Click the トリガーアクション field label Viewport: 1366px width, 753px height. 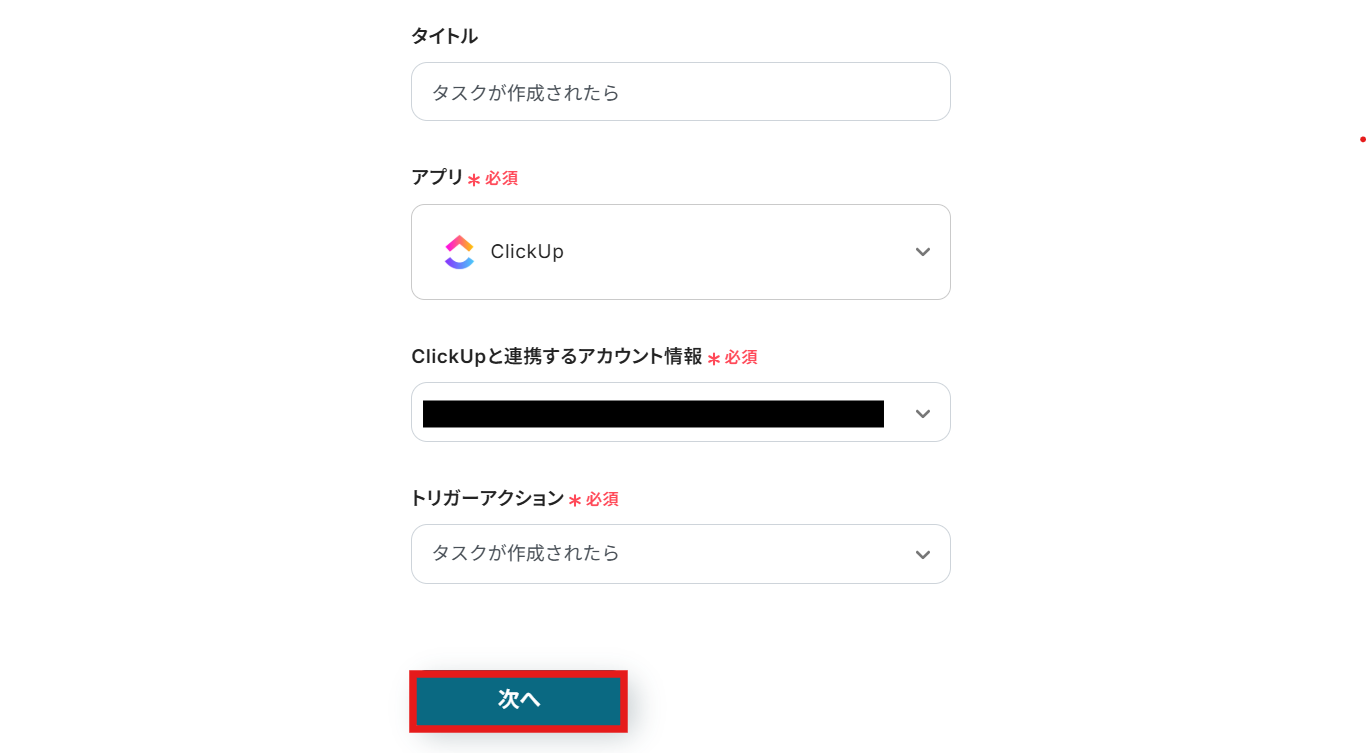tap(487, 498)
